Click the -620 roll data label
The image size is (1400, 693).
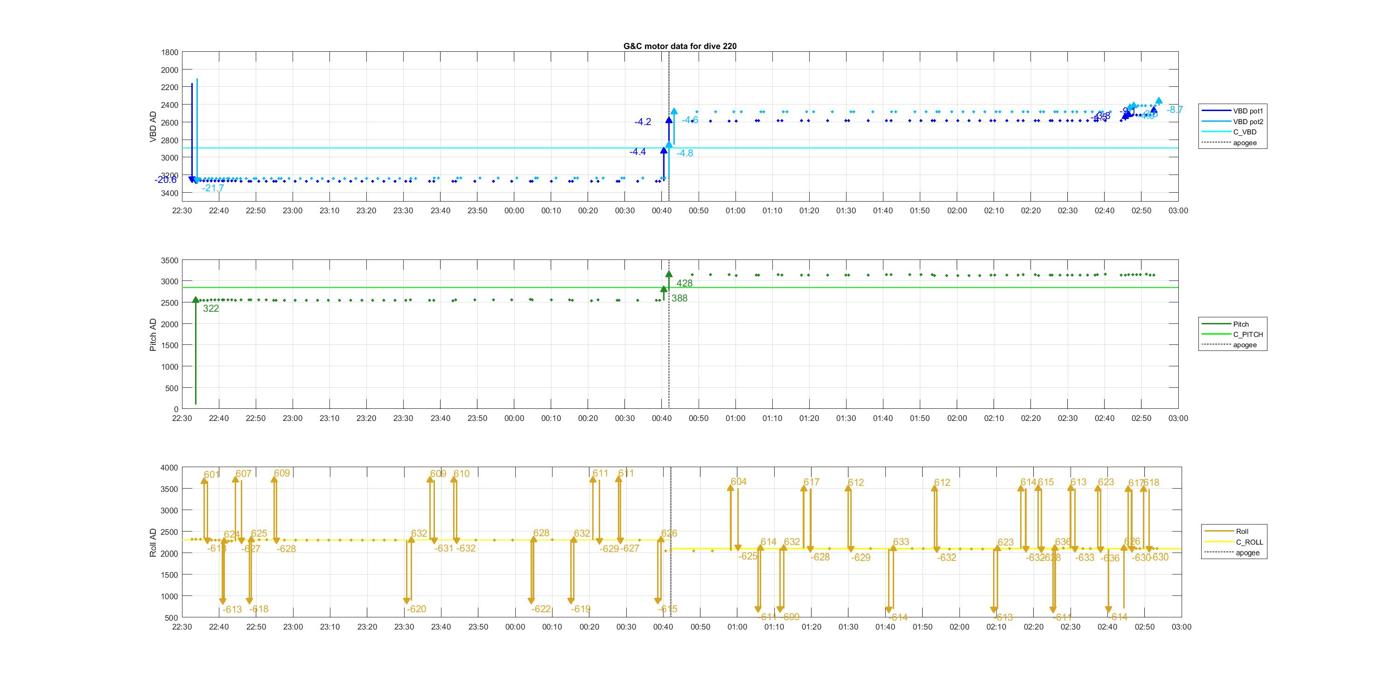416,609
